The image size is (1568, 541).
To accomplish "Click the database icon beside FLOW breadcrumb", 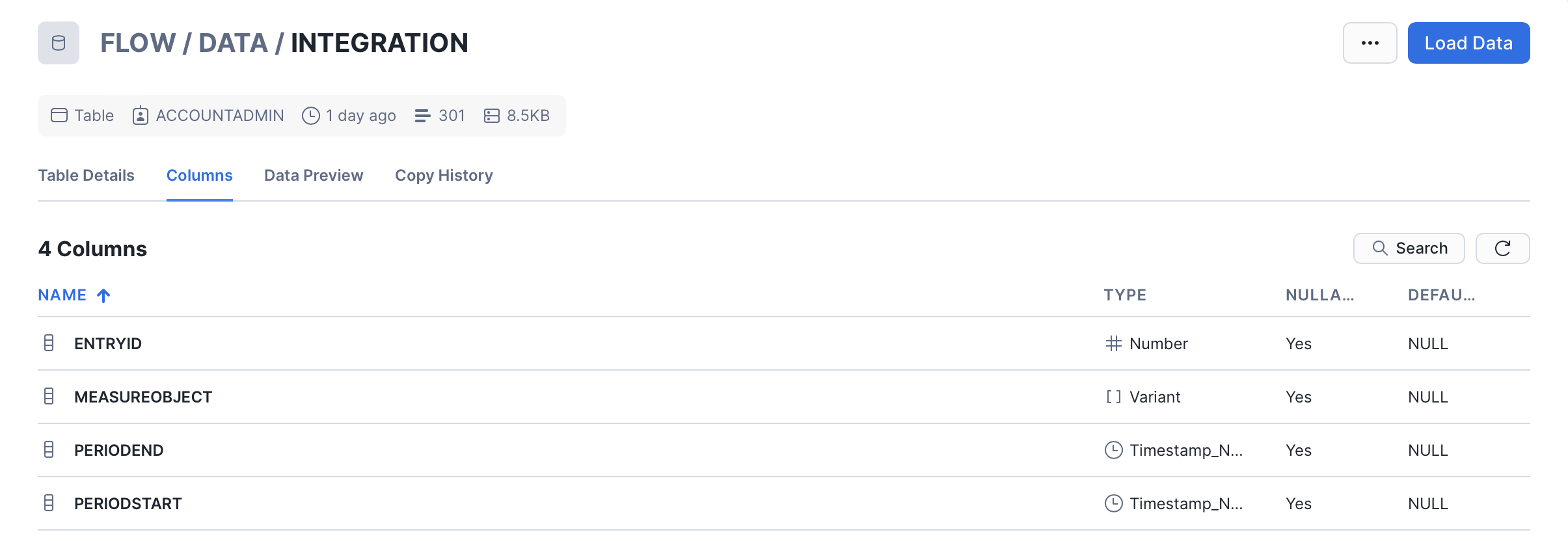I will 59,43.
